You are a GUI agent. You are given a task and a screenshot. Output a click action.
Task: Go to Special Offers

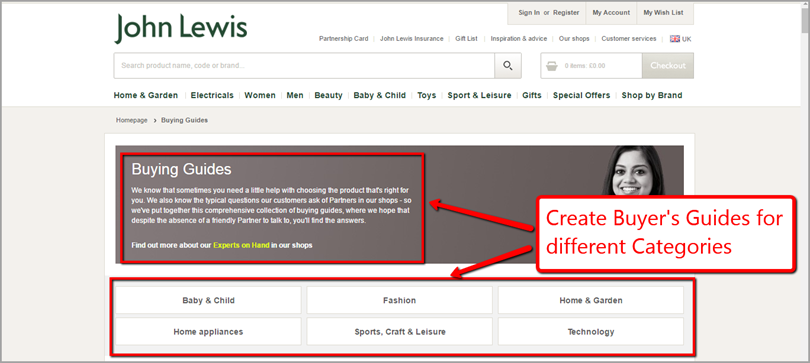tap(581, 95)
